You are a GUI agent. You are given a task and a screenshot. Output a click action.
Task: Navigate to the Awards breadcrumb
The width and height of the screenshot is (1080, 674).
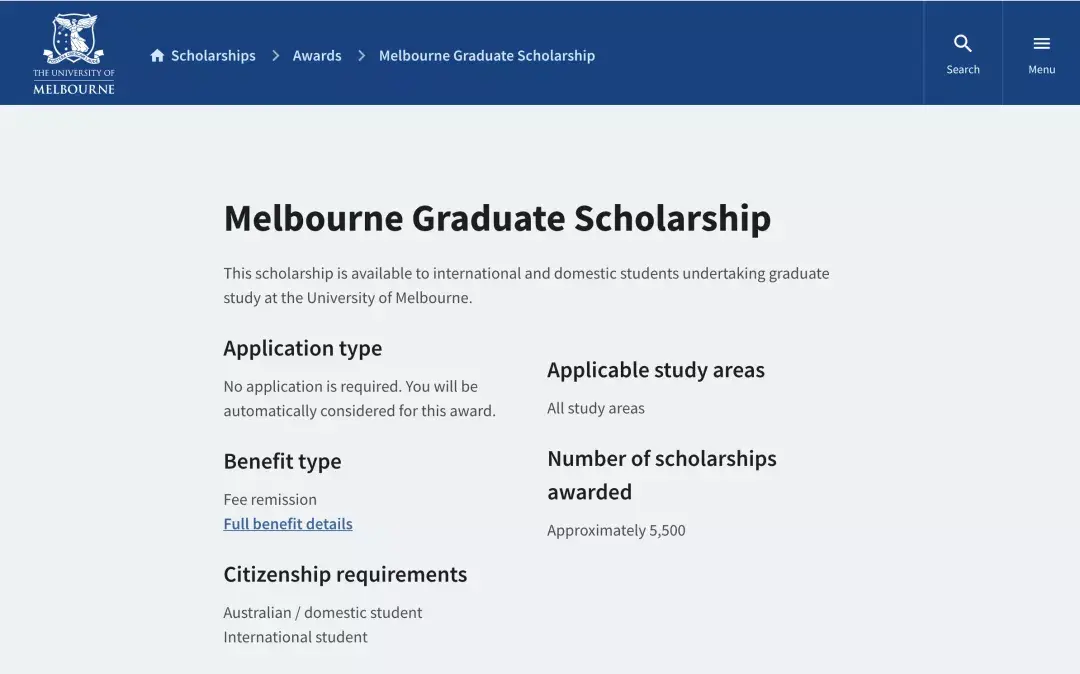[x=317, y=56]
